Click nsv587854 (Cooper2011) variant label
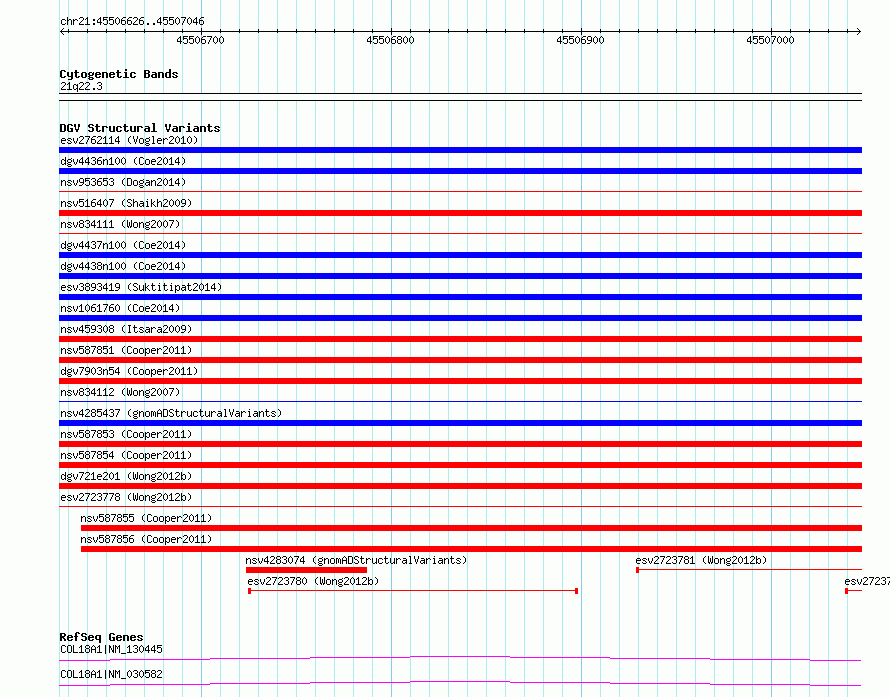 click(126, 455)
